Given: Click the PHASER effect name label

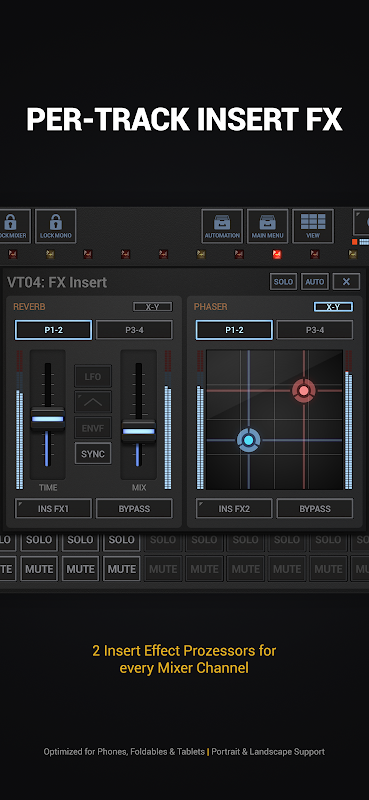Looking at the screenshot, I should click(x=210, y=307).
